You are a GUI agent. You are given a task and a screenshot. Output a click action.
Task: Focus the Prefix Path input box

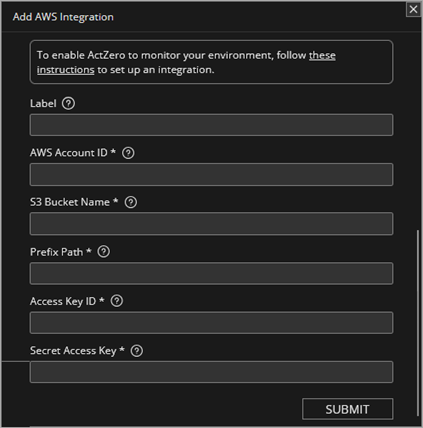[x=211, y=273]
